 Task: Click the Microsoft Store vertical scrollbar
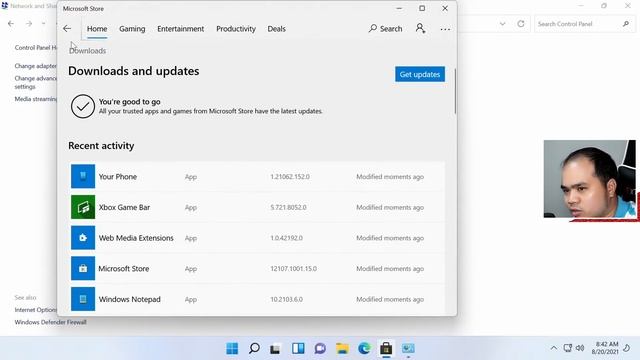pyautogui.click(x=455, y=91)
